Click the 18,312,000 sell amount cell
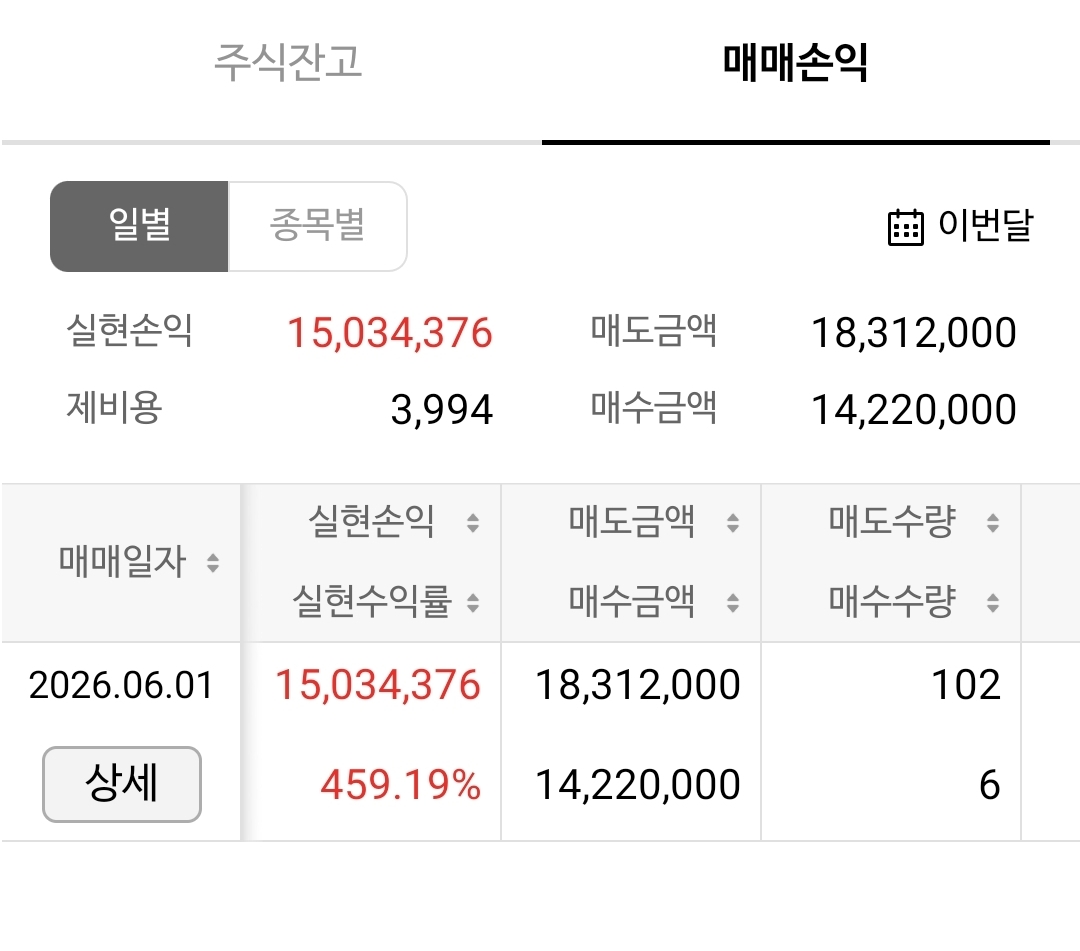1080x951 pixels. point(638,685)
